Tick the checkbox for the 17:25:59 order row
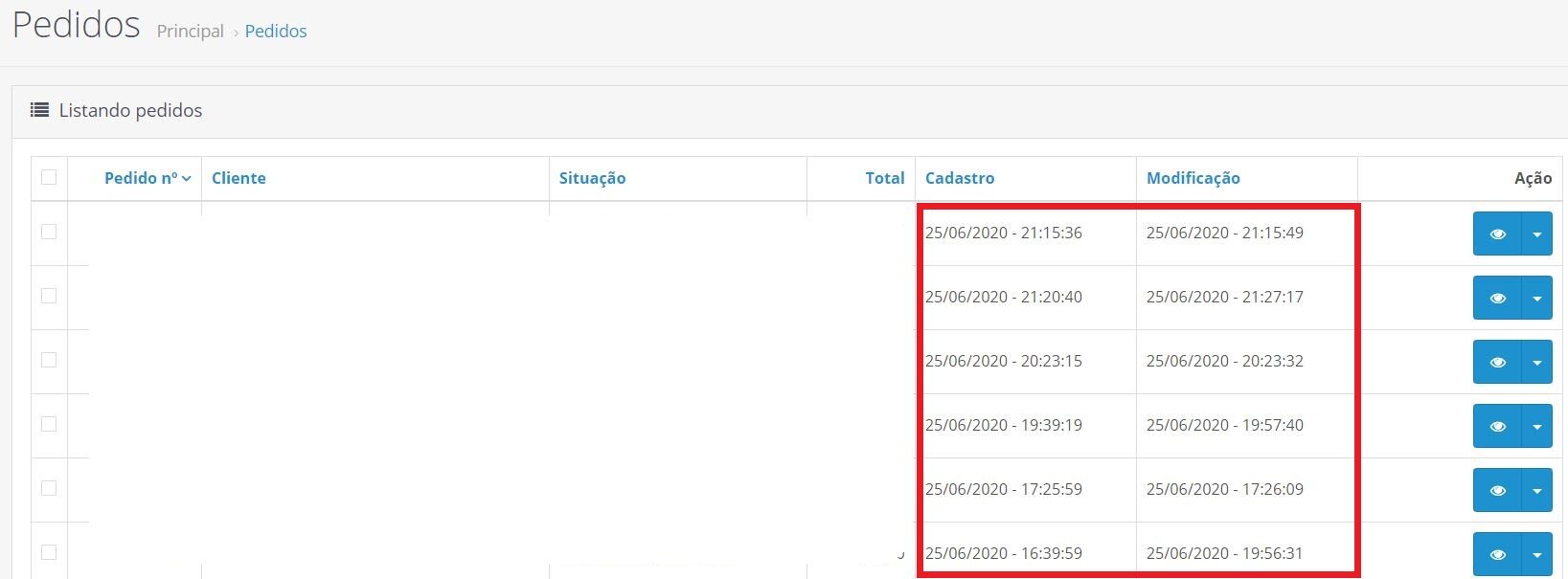This screenshot has width=1568, height=579. coord(49,488)
